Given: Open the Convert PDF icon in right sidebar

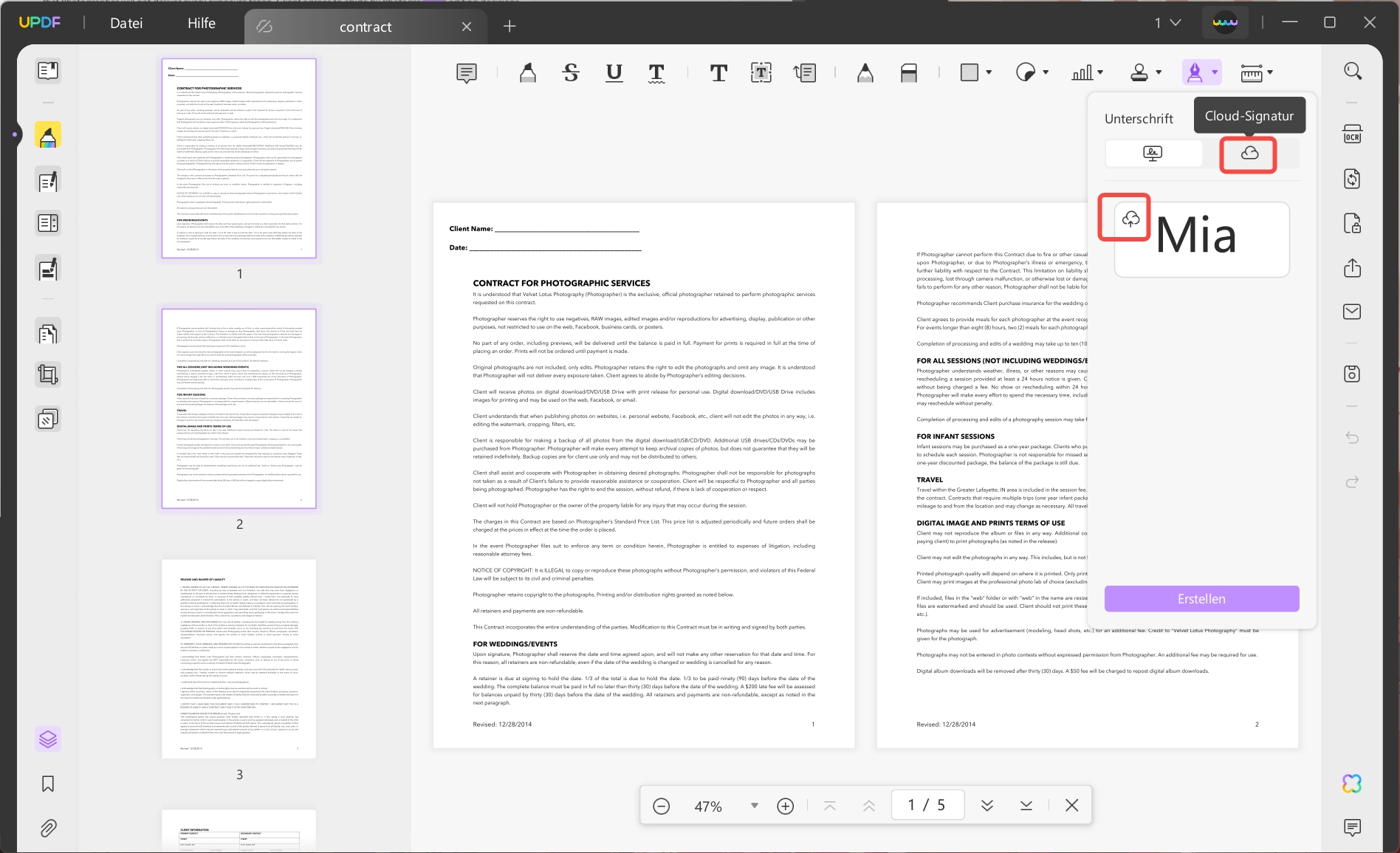Looking at the screenshot, I should 1353,179.
